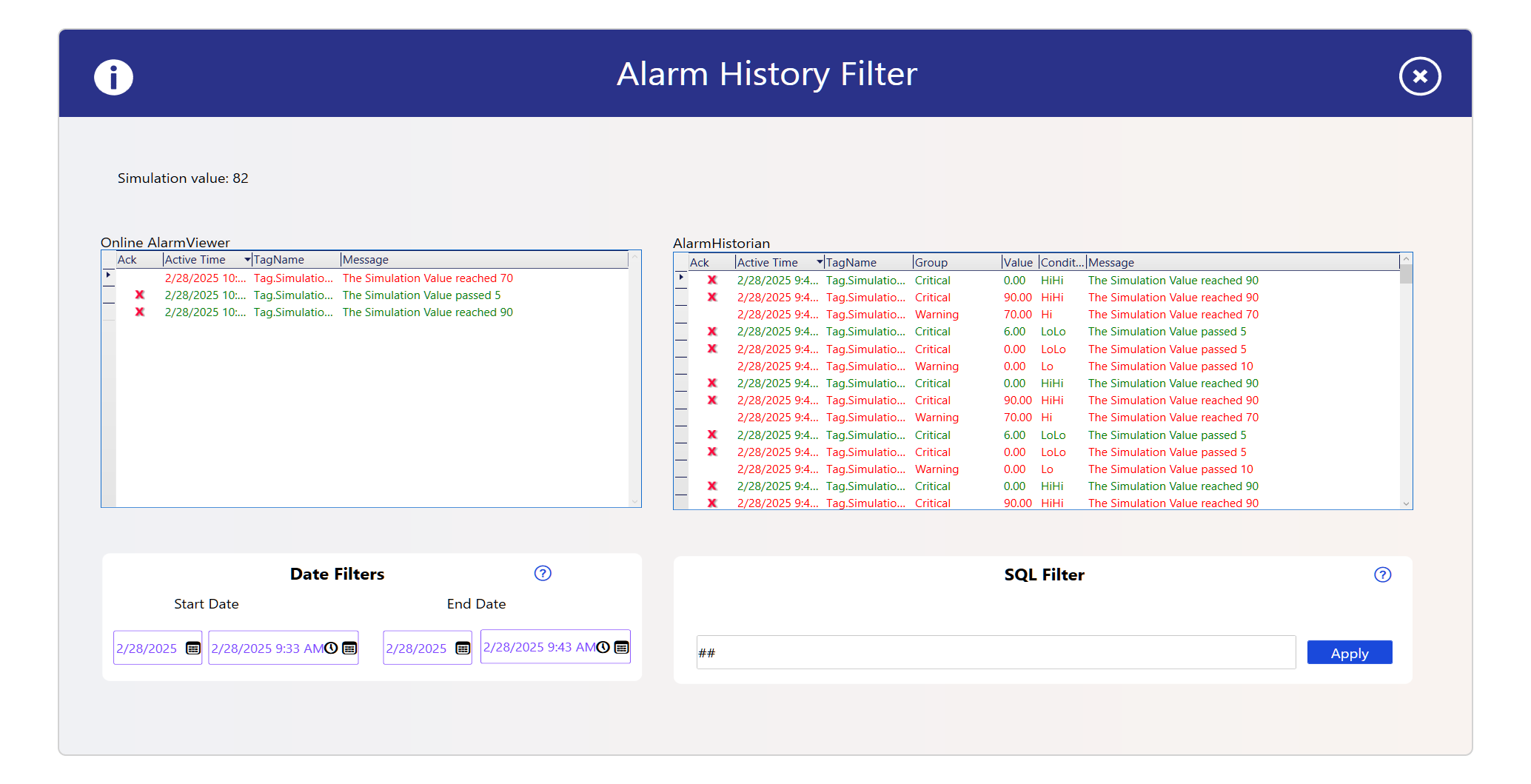Viewport: 1531px width, 784px height.
Task: Click the Apply button for SQL Filter
Action: 1349,653
